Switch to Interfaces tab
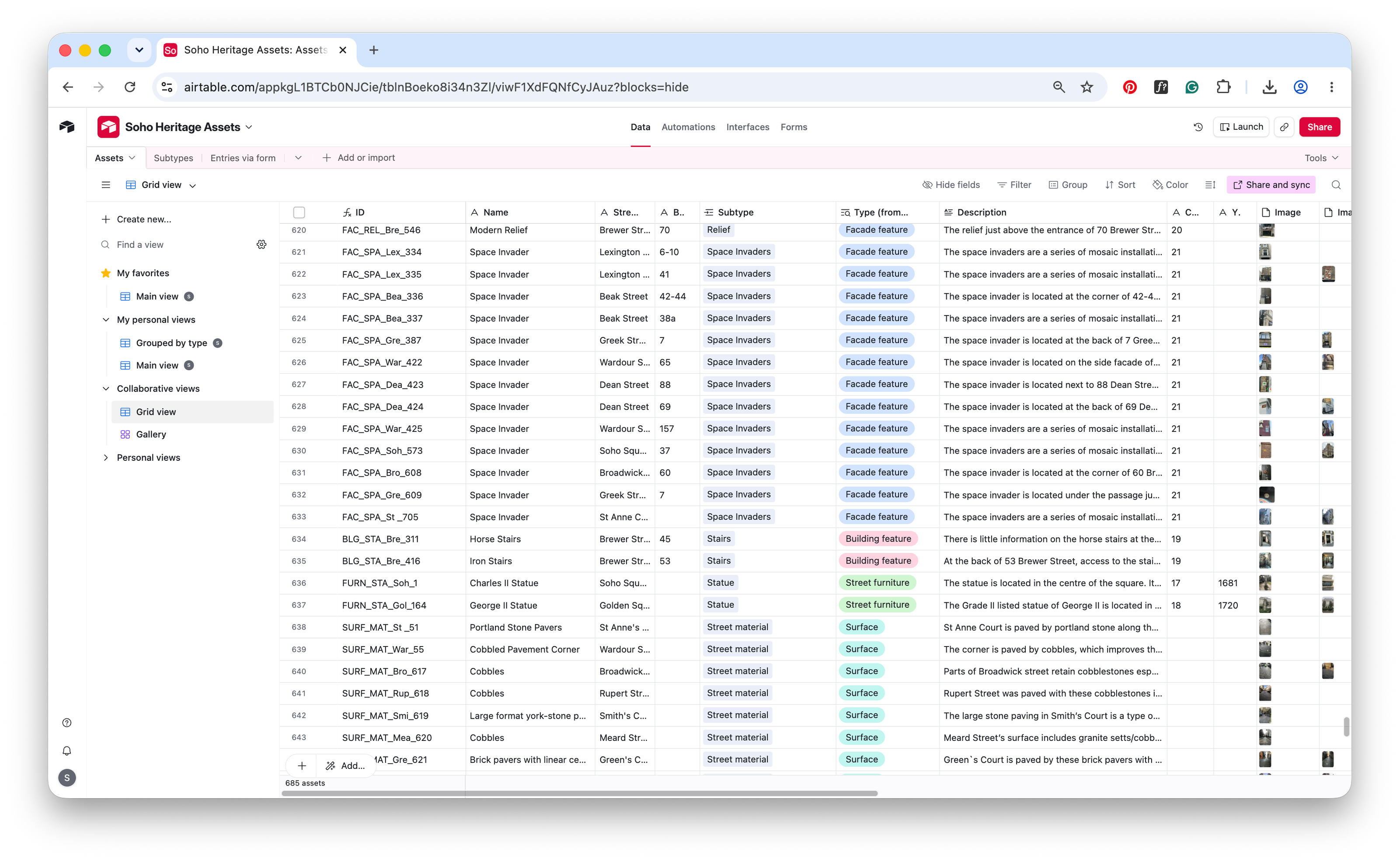This screenshot has height=862, width=1400. tap(748, 127)
